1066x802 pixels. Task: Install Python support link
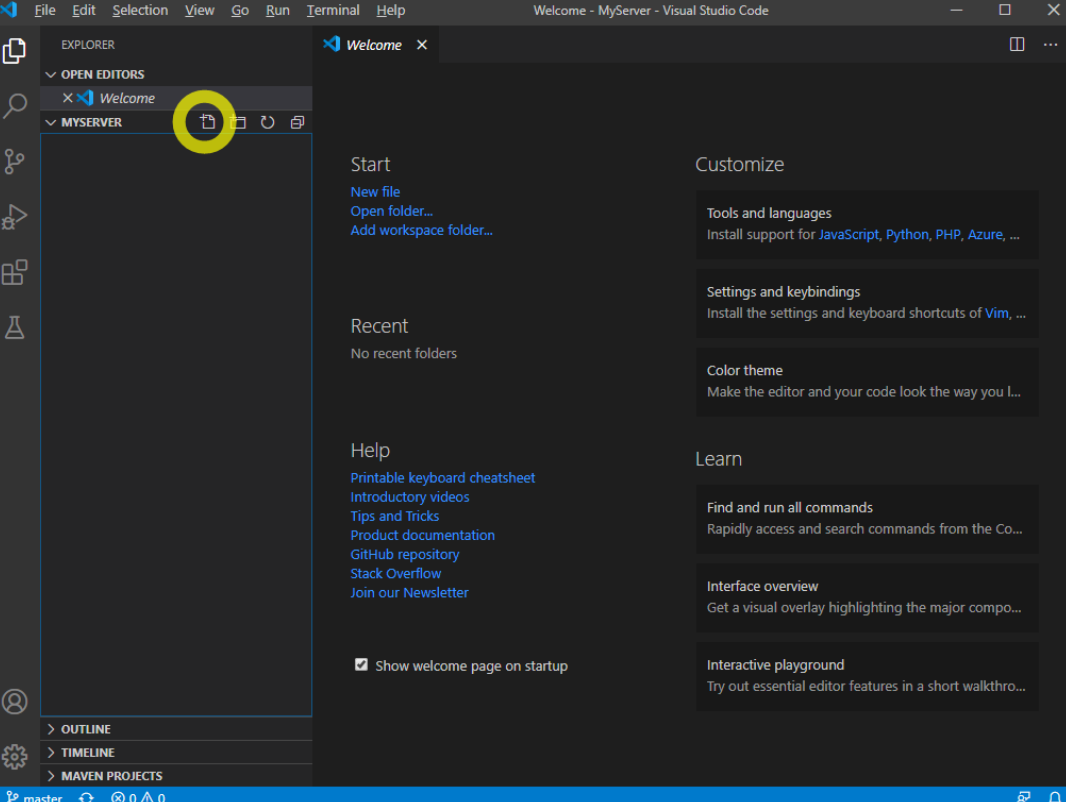pos(907,234)
